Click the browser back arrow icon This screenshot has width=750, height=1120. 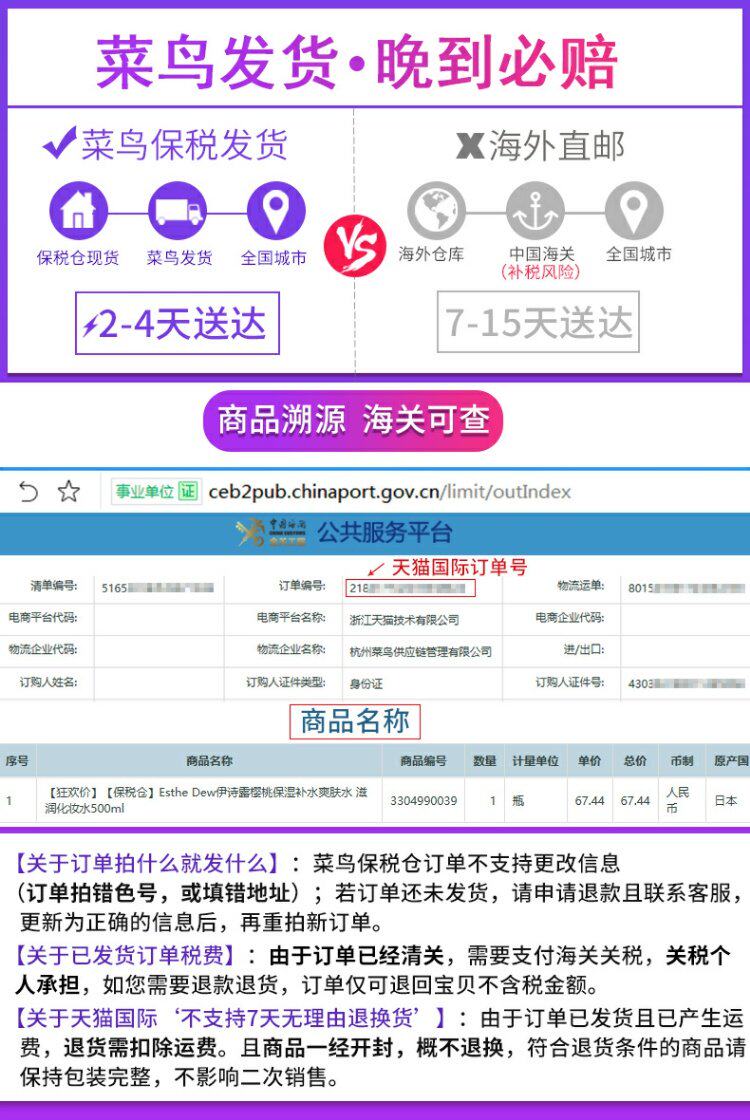[x=28, y=491]
